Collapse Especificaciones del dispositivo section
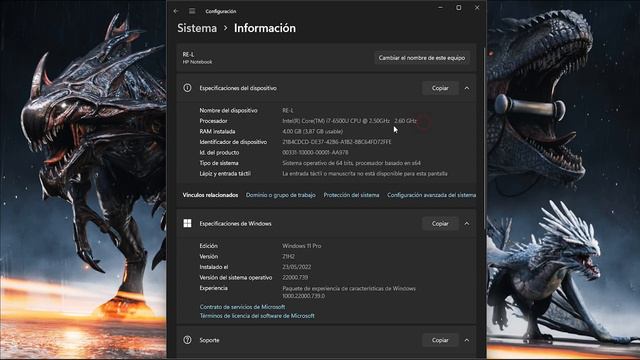The image size is (640, 360). (x=467, y=88)
